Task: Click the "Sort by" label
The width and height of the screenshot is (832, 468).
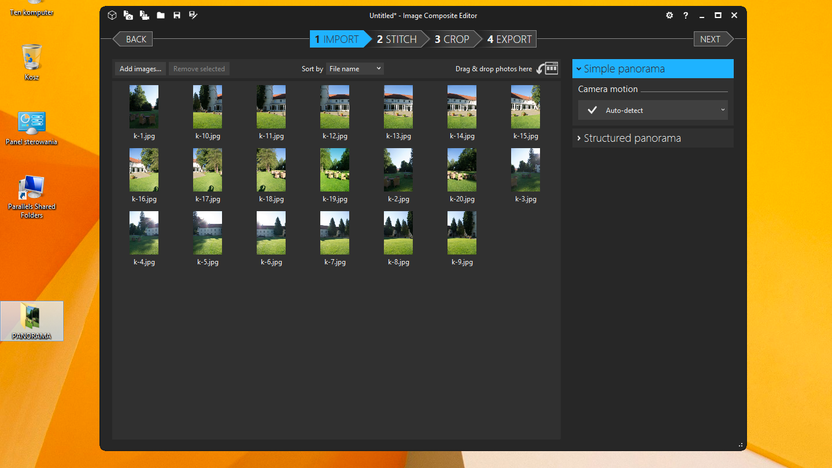Action: pyautogui.click(x=312, y=69)
